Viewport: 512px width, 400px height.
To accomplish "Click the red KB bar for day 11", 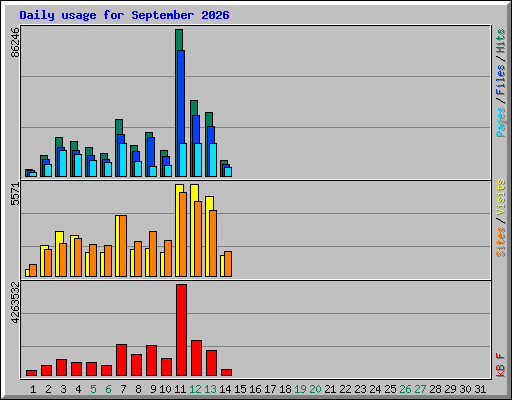I will tap(181, 330).
